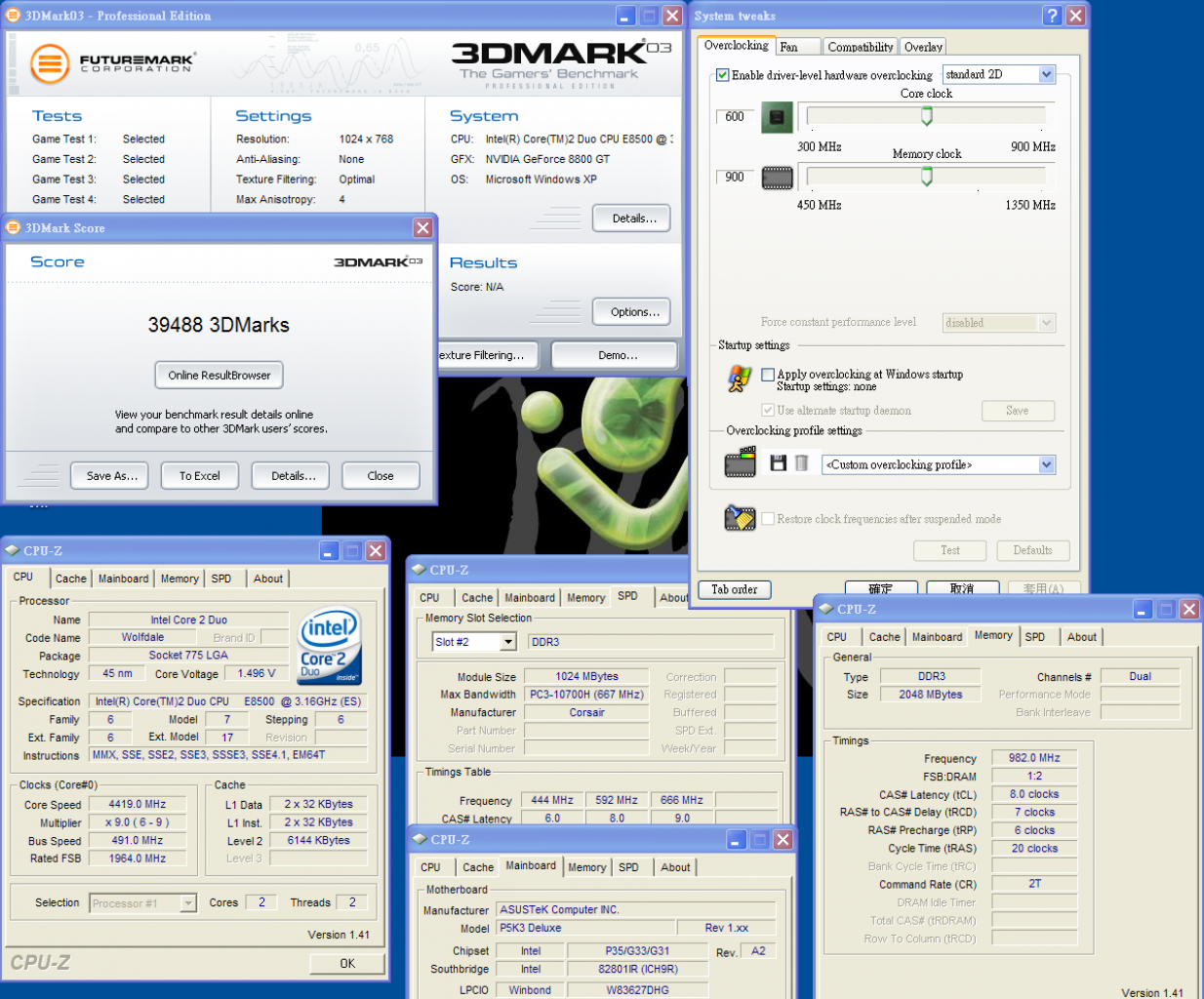Click the Demo button in 3DMark03
This screenshot has height=999, width=1204.
point(615,355)
